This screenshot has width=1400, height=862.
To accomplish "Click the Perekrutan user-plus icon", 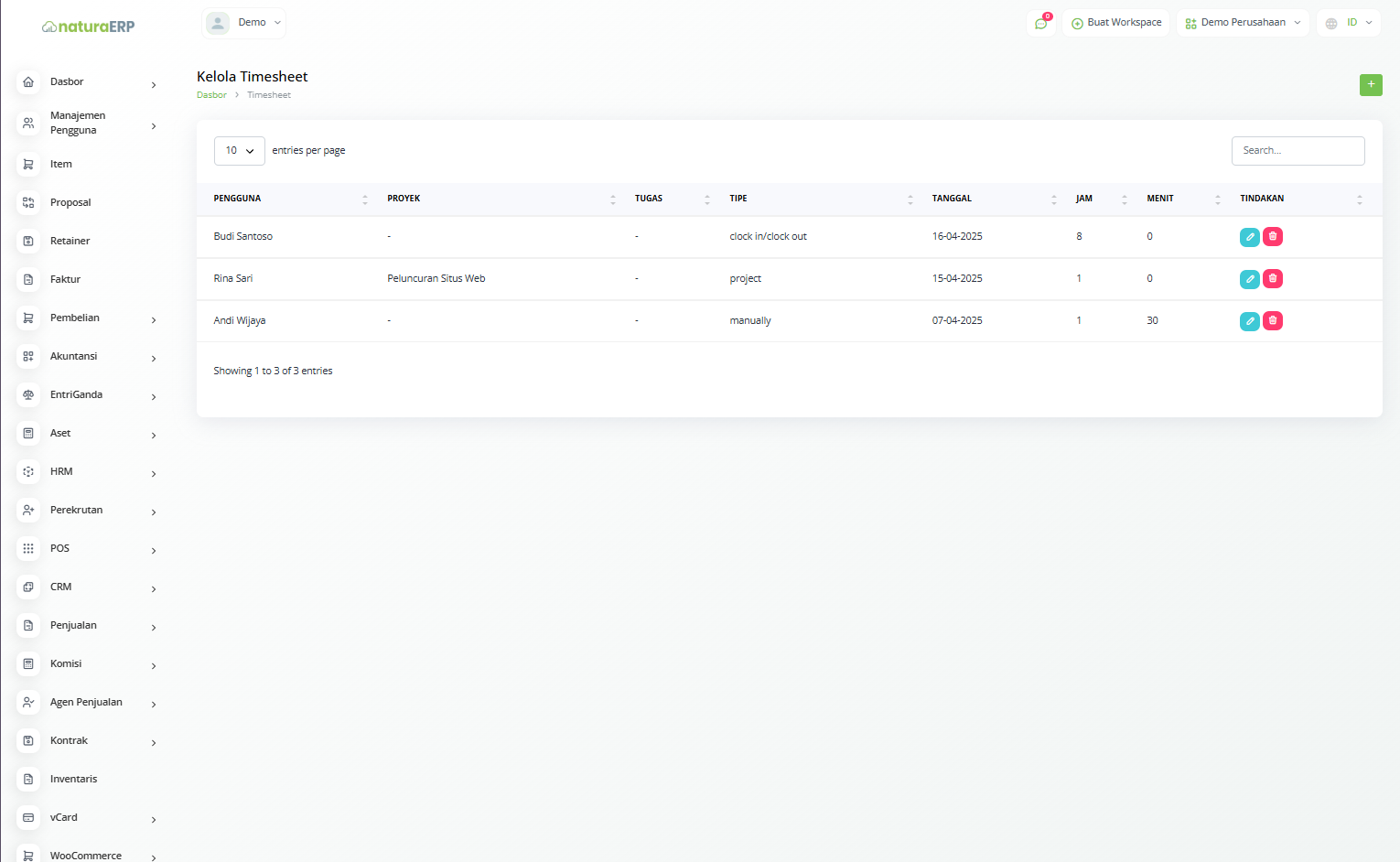I will (28, 510).
